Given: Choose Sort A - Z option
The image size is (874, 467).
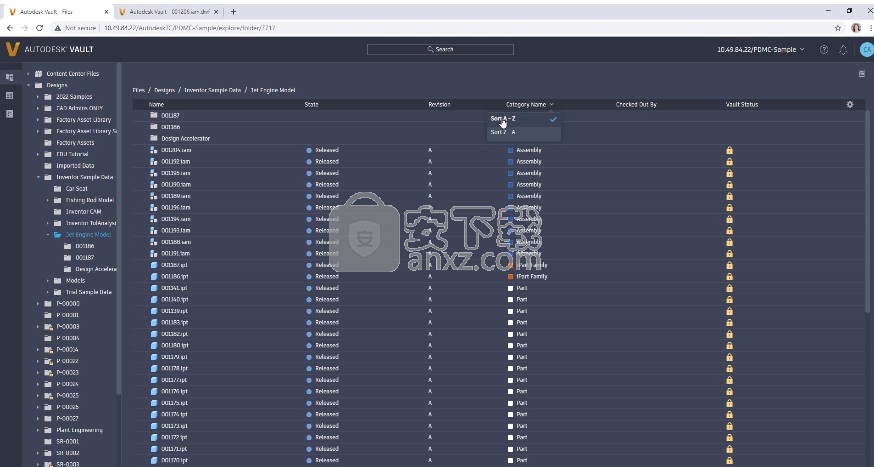Looking at the screenshot, I should coord(524,119).
